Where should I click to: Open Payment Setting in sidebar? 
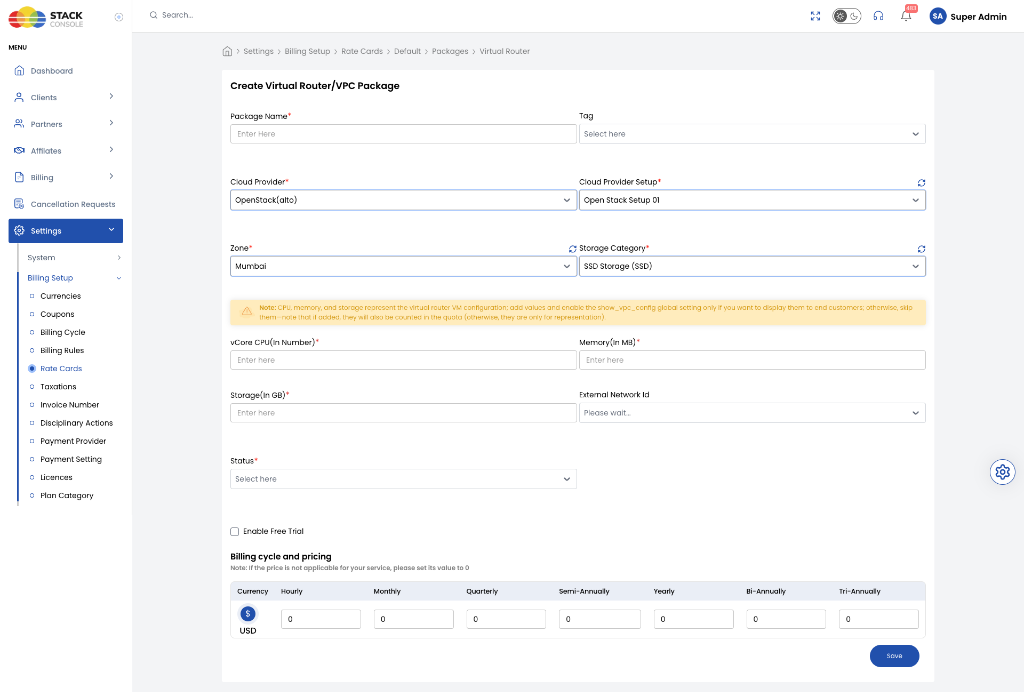click(x=71, y=460)
